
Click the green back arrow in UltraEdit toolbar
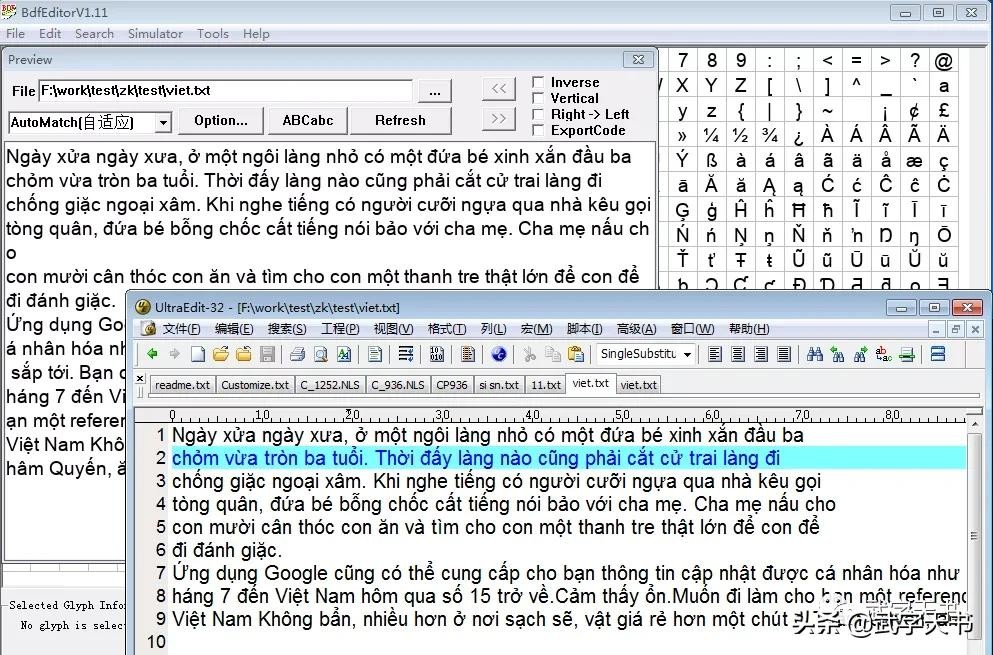(x=153, y=354)
